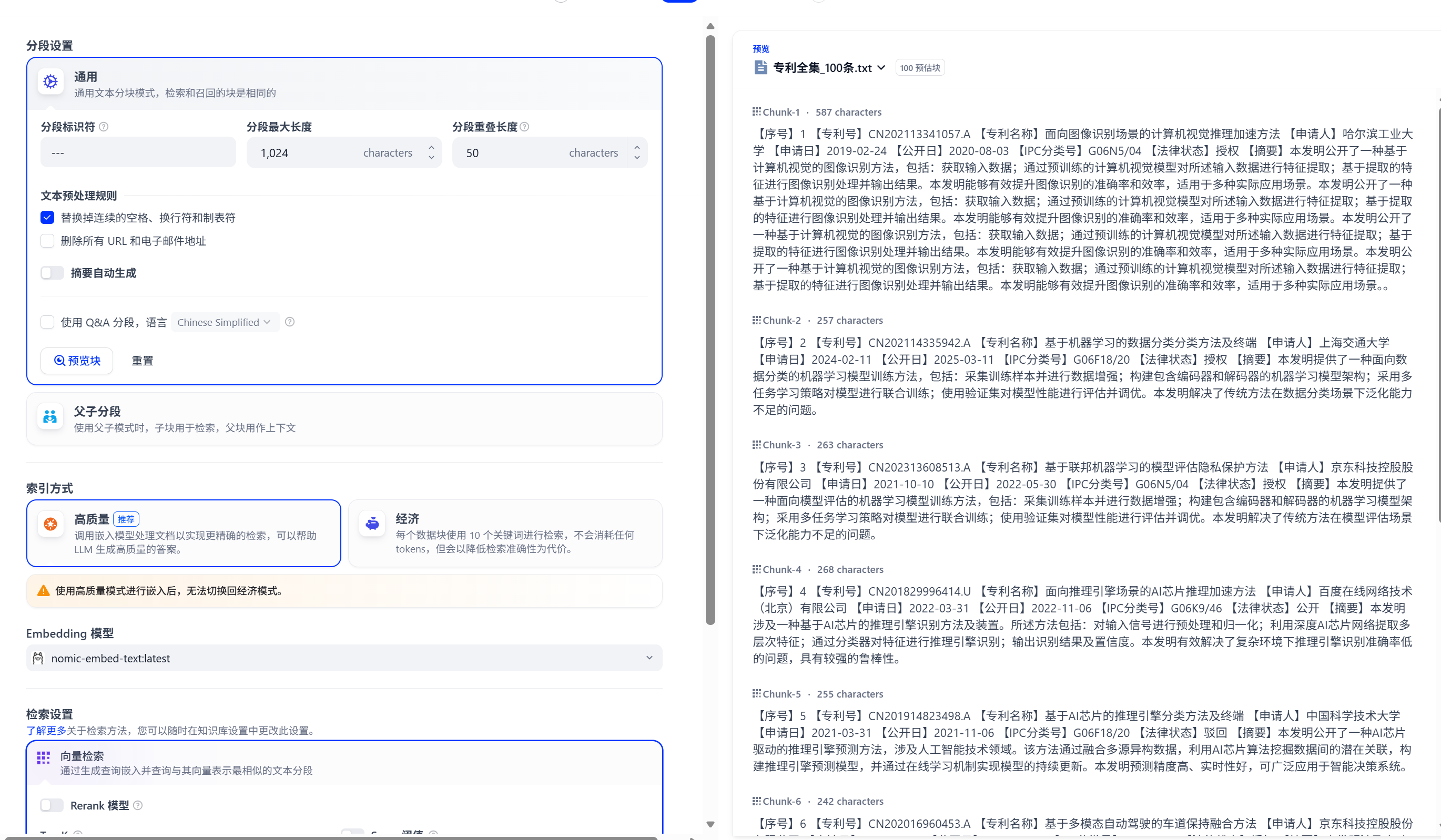Increase 分段重叠长度 with up stepper
This screenshot has height=840, width=1441.
pos(637,147)
